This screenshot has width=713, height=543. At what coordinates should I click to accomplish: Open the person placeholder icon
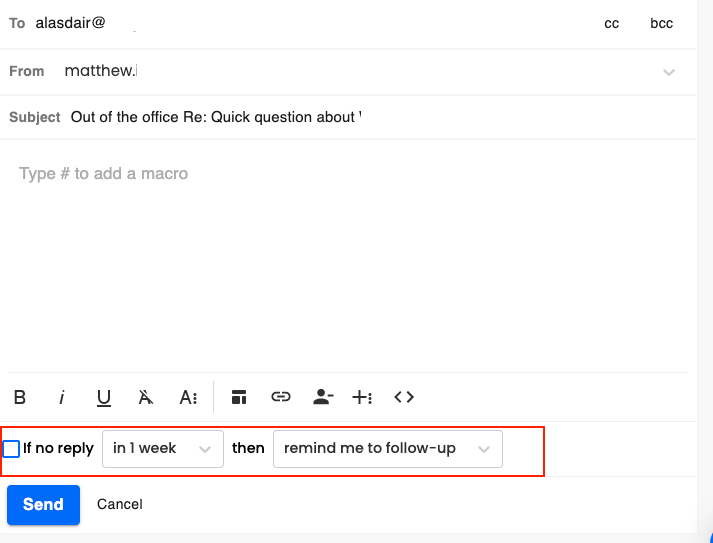tap(323, 397)
